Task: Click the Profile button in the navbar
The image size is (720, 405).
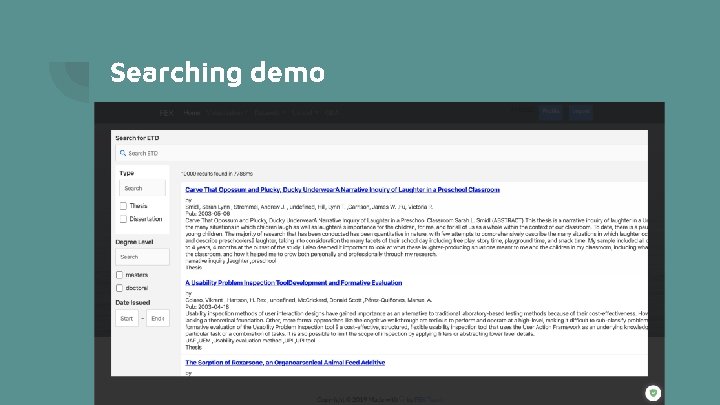Action: point(551,112)
